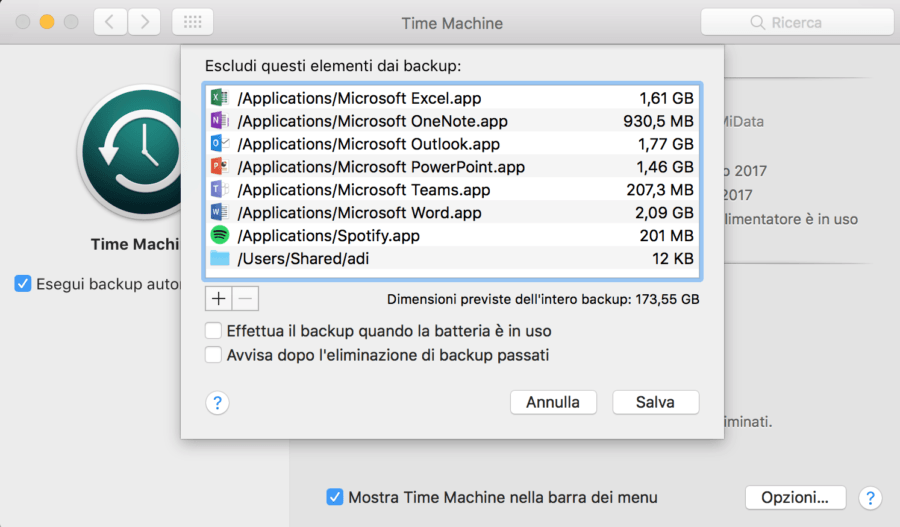Show all preferences grid button

tap(193, 22)
